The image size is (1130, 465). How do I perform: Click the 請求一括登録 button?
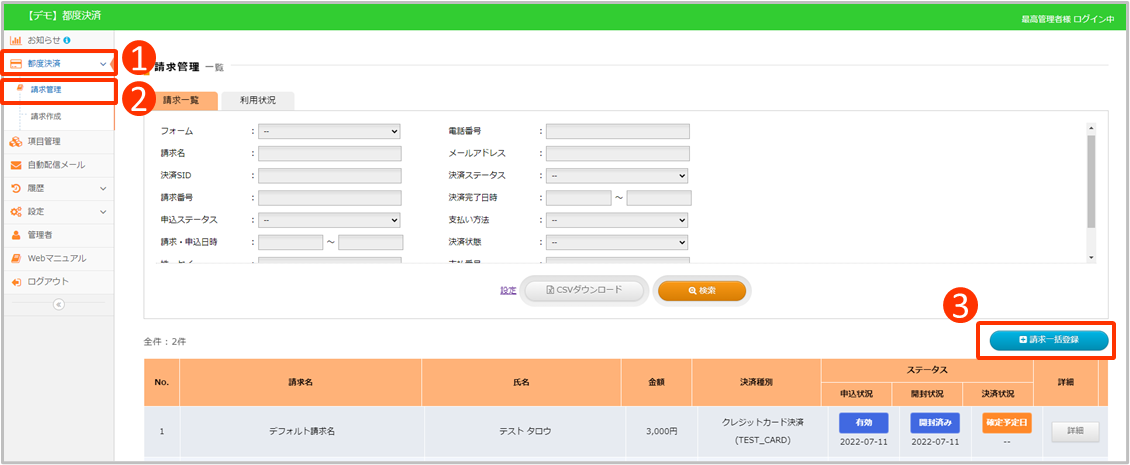point(1049,340)
